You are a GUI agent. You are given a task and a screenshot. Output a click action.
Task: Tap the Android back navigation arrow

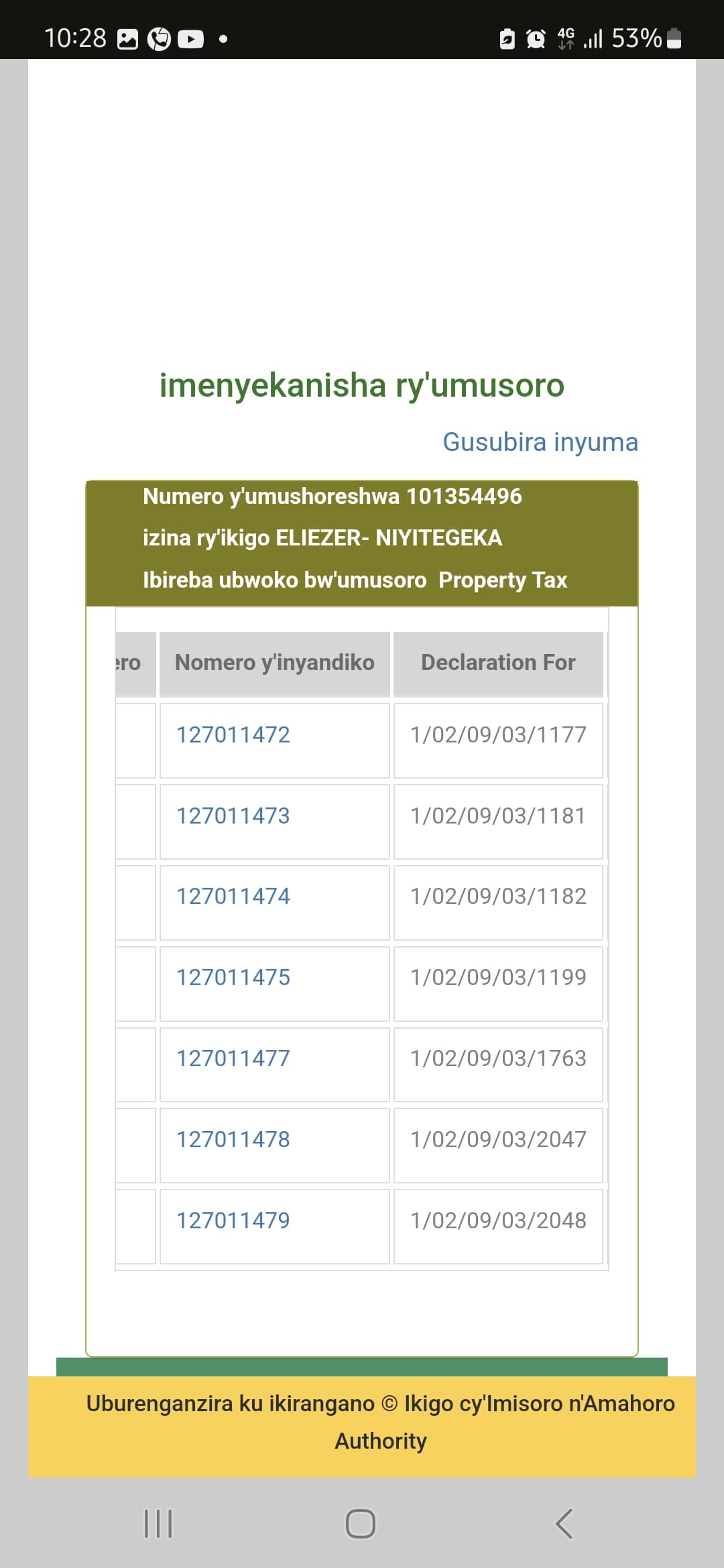click(564, 1523)
